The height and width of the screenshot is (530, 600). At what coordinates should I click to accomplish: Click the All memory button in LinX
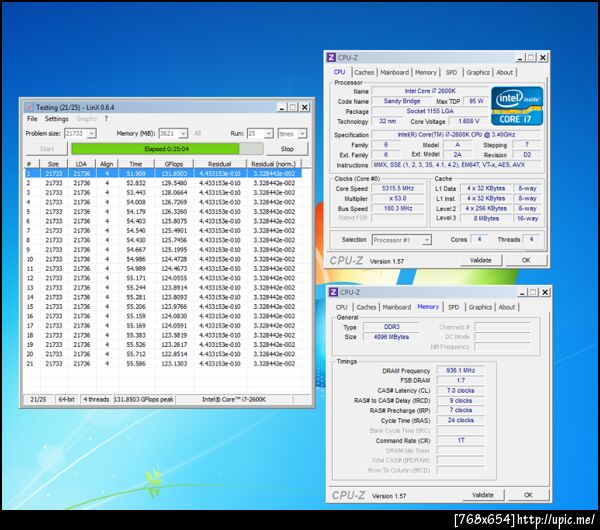pyautogui.click(x=197, y=133)
